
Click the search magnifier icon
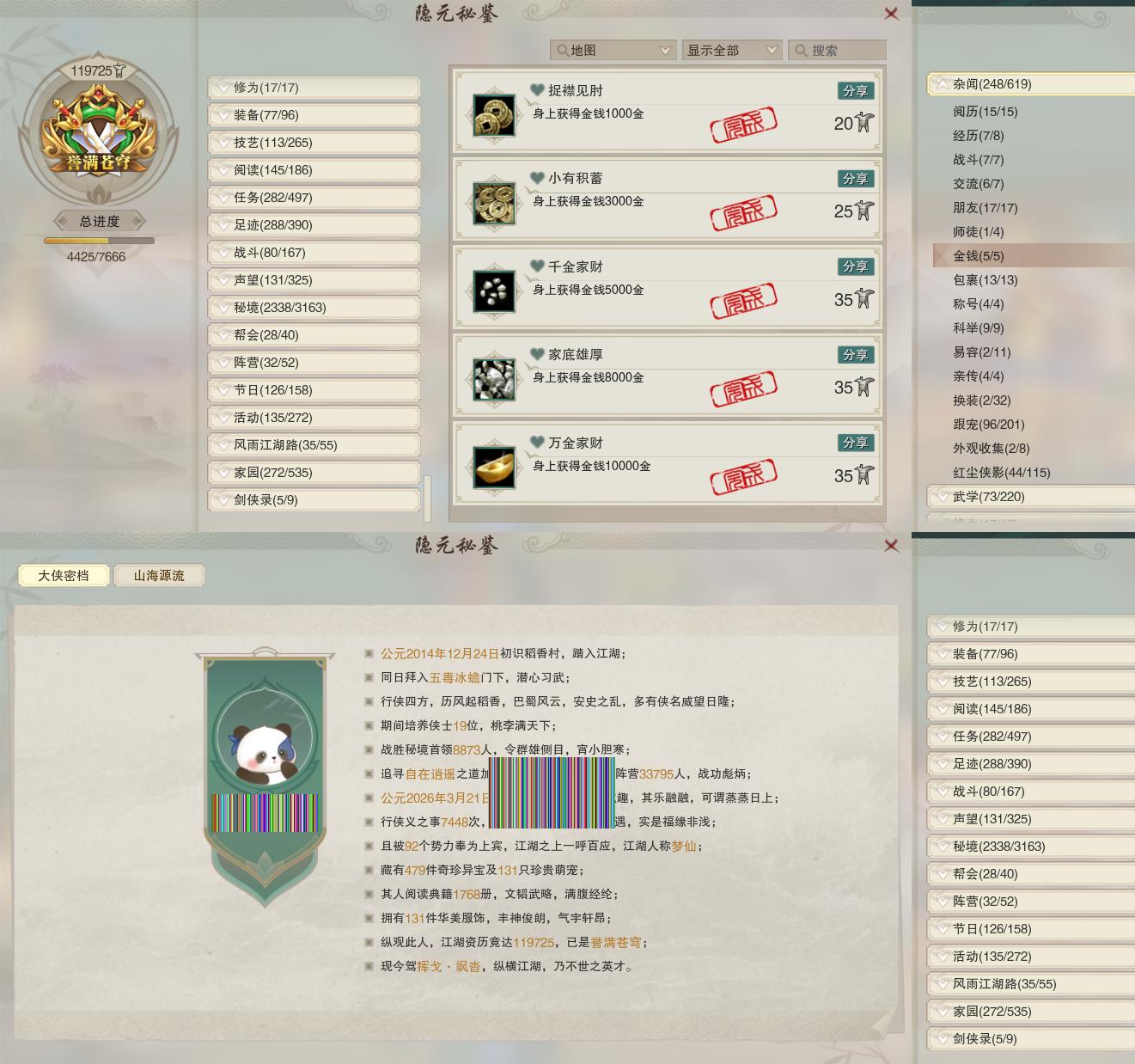click(801, 51)
